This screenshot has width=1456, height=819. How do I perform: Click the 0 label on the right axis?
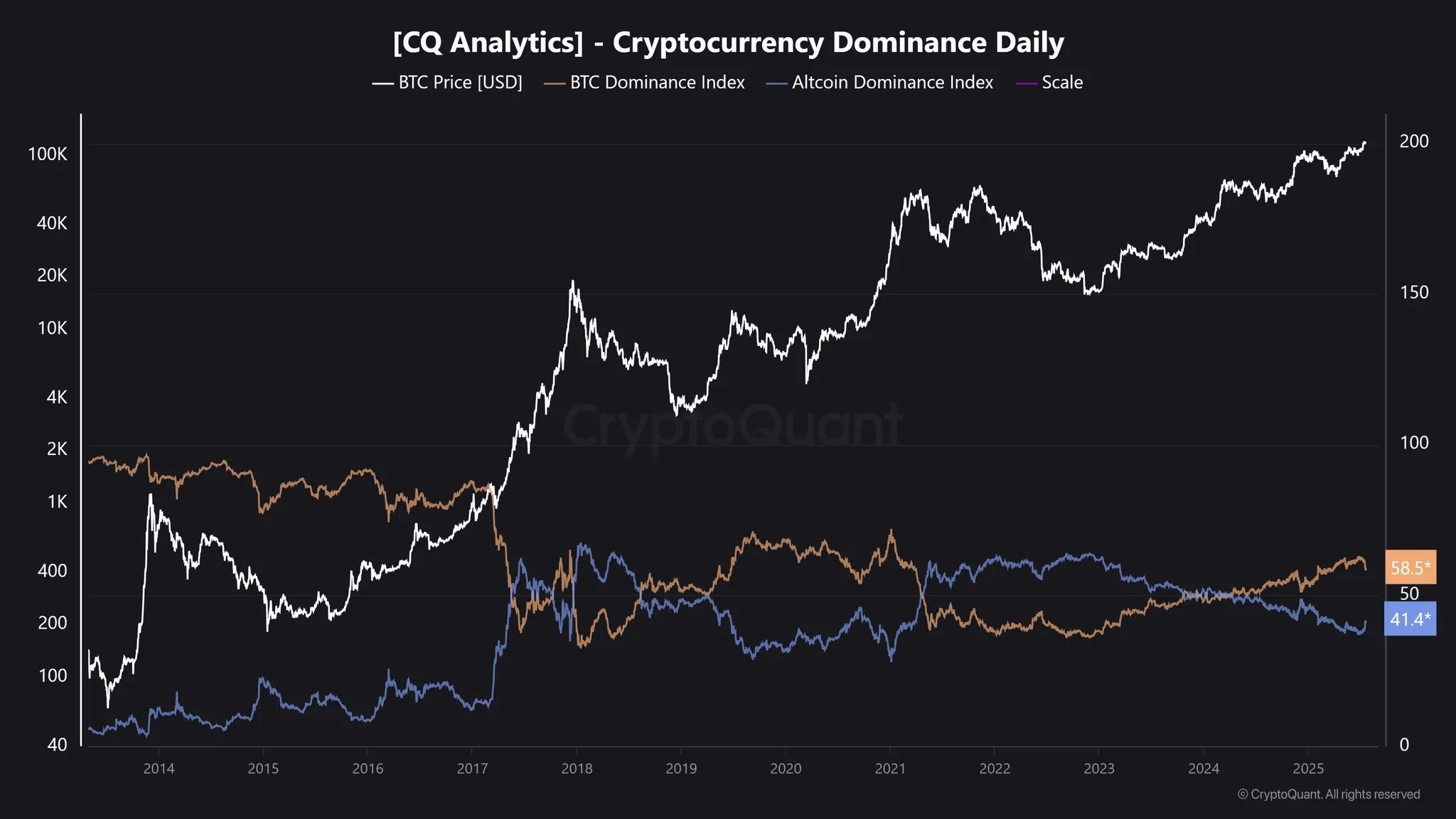click(x=1404, y=744)
